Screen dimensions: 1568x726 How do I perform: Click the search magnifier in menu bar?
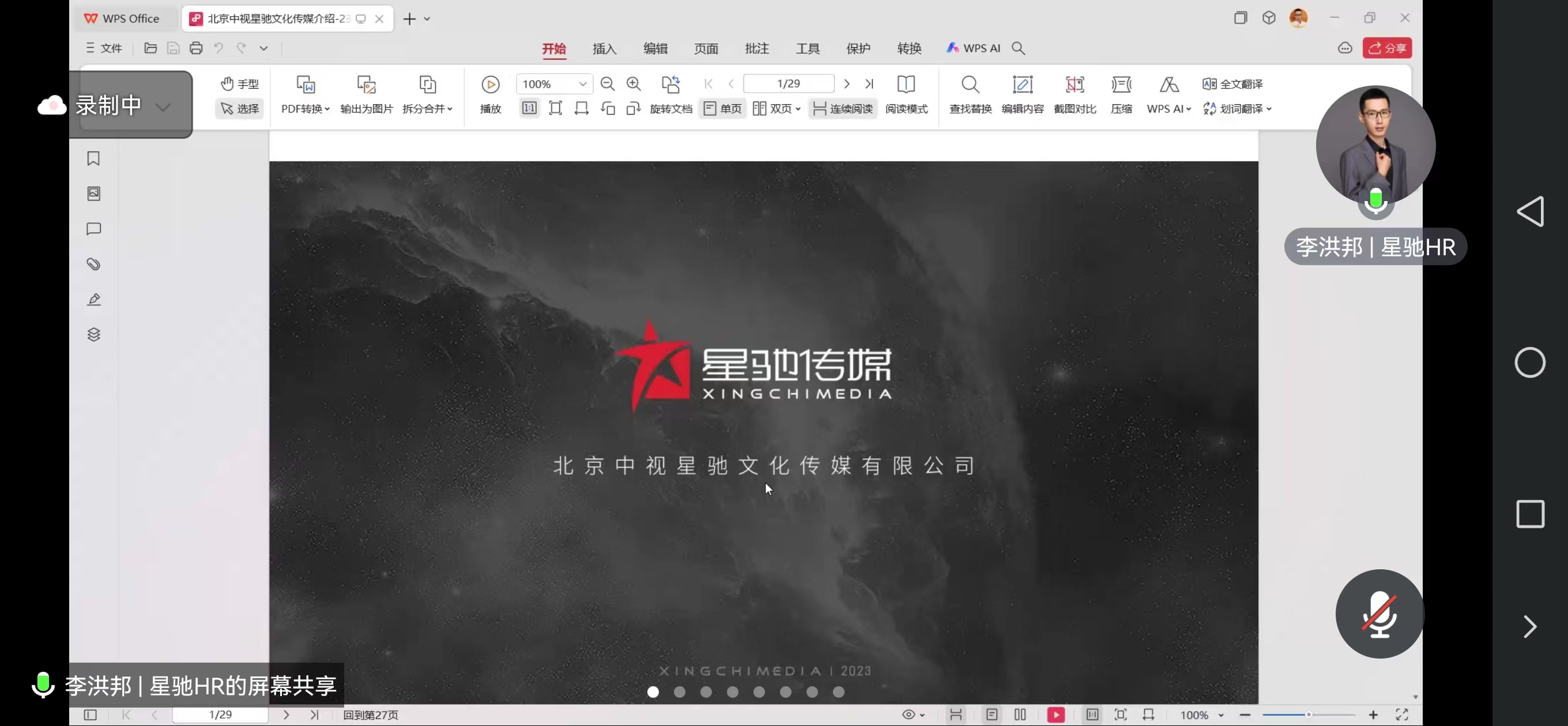(1019, 48)
